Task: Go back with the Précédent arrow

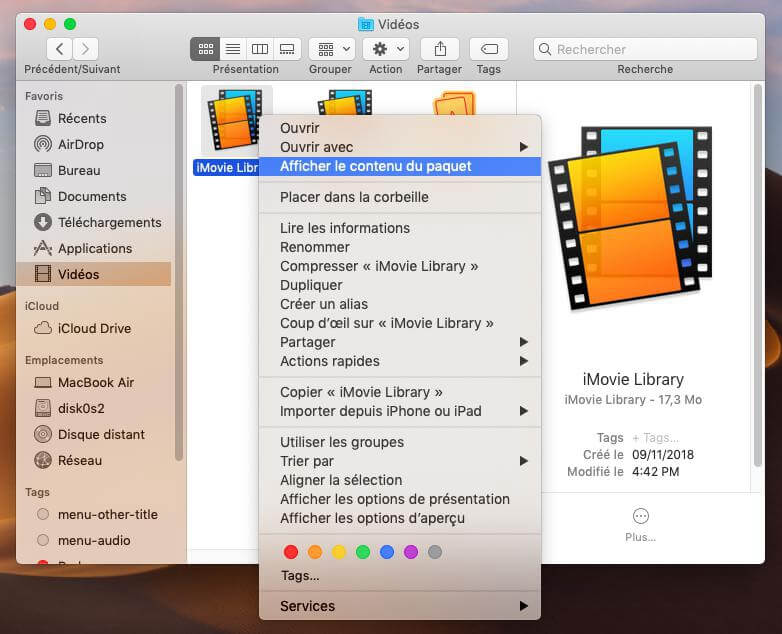Action: 60,49
